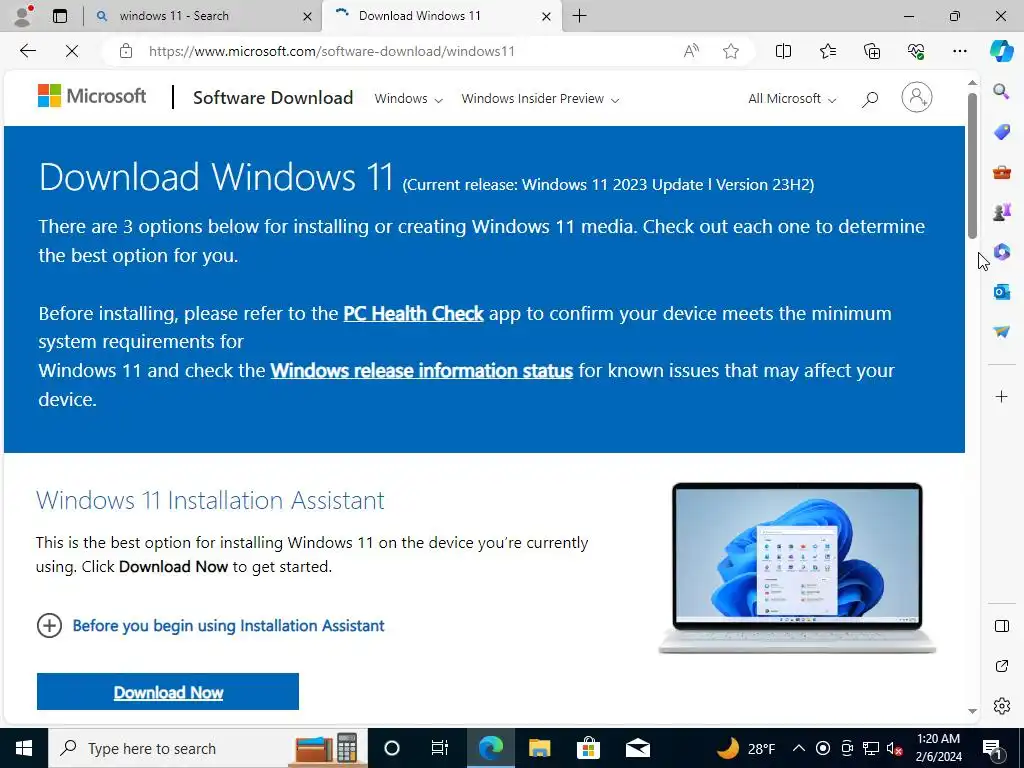Expand Before you begin using Installation Assistant
The height and width of the screenshot is (768, 1024).
pyautogui.click(x=210, y=626)
